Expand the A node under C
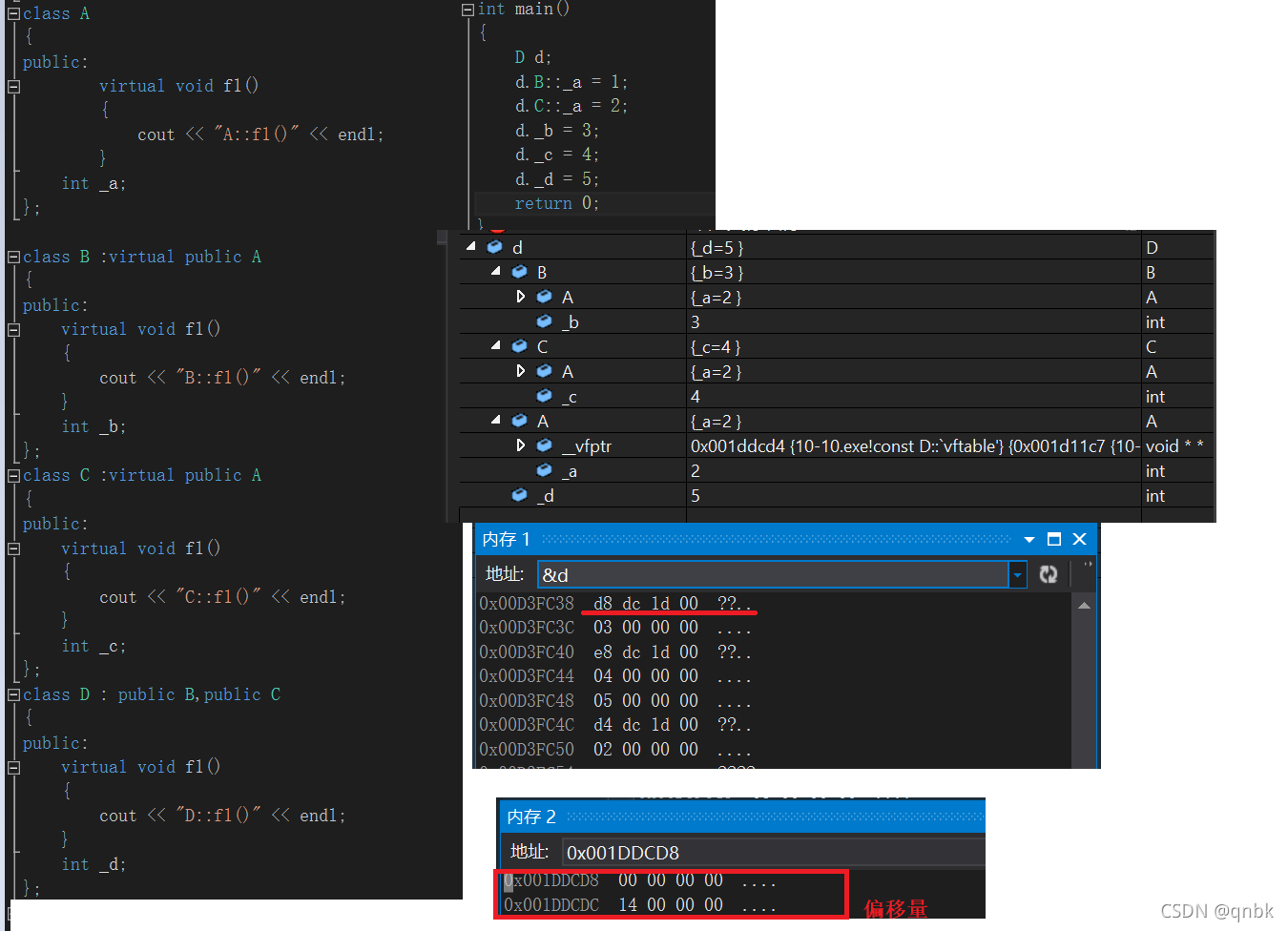 [x=520, y=371]
